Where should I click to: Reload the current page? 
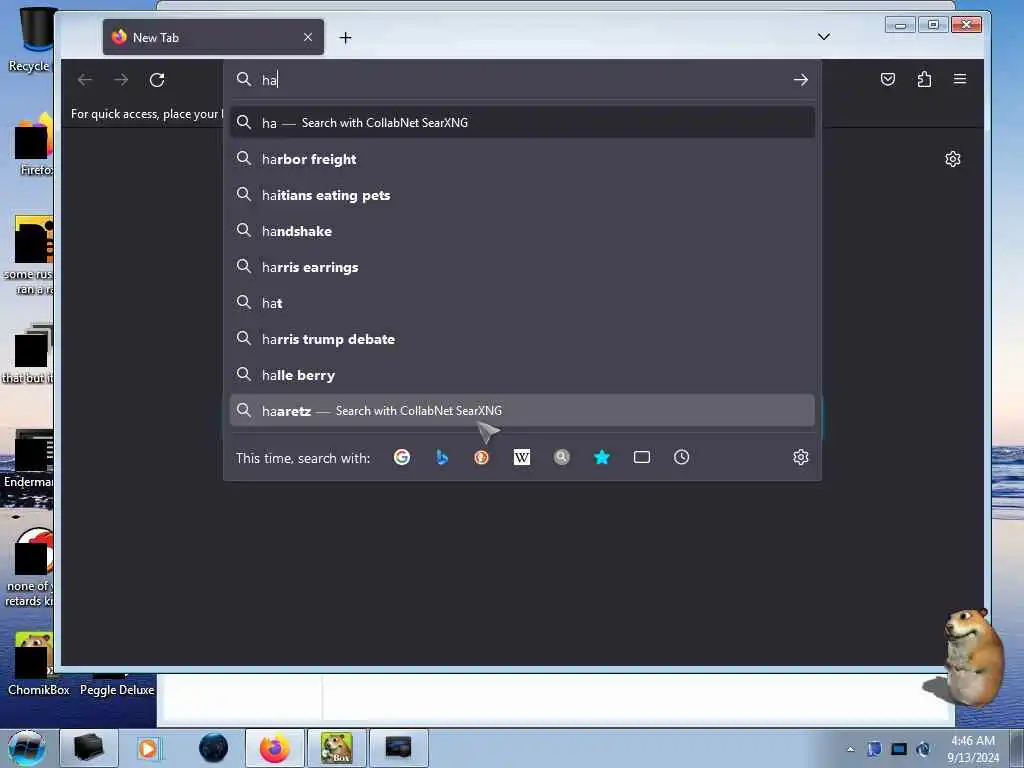pyautogui.click(x=157, y=80)
